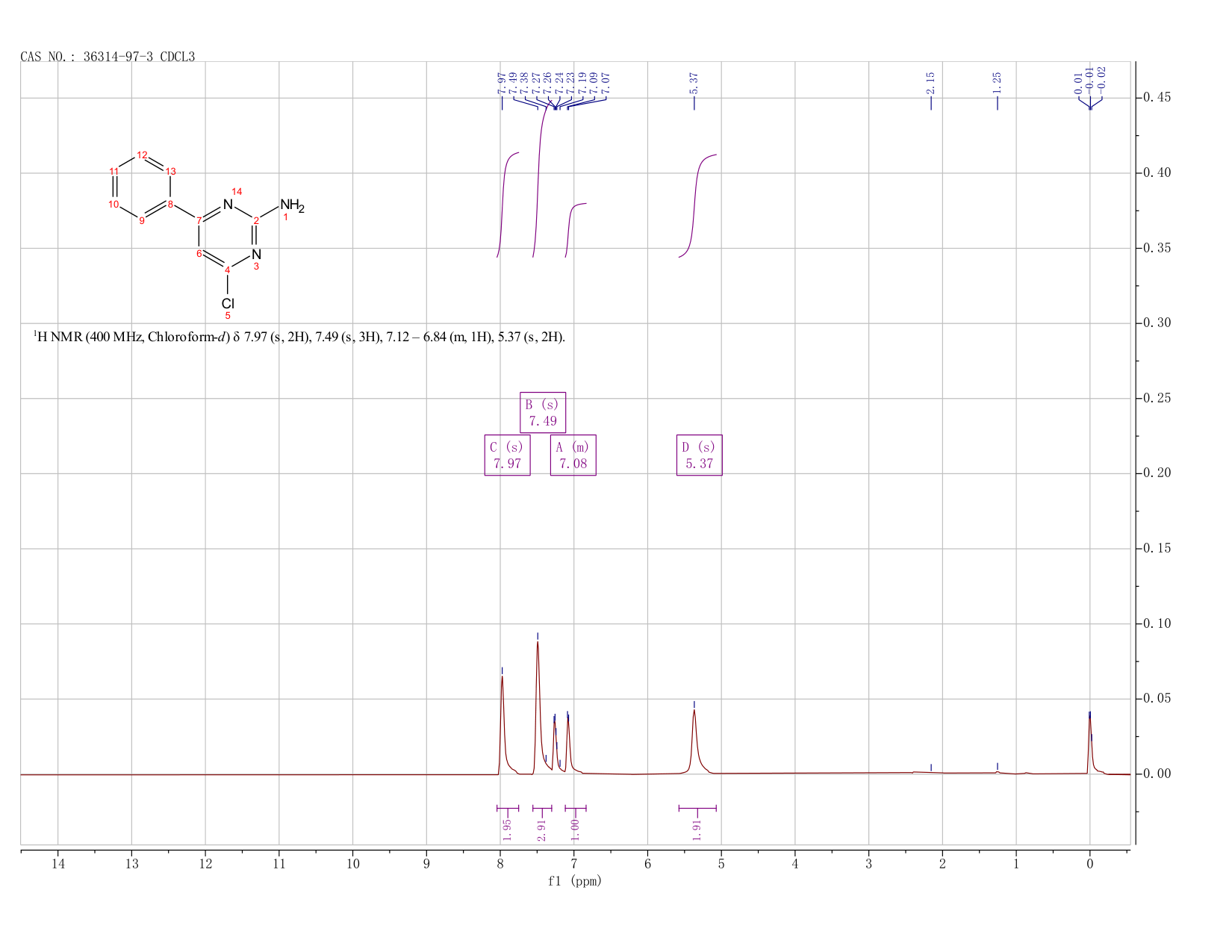Select the 1.00 integral value below axis

pos(575,829)
